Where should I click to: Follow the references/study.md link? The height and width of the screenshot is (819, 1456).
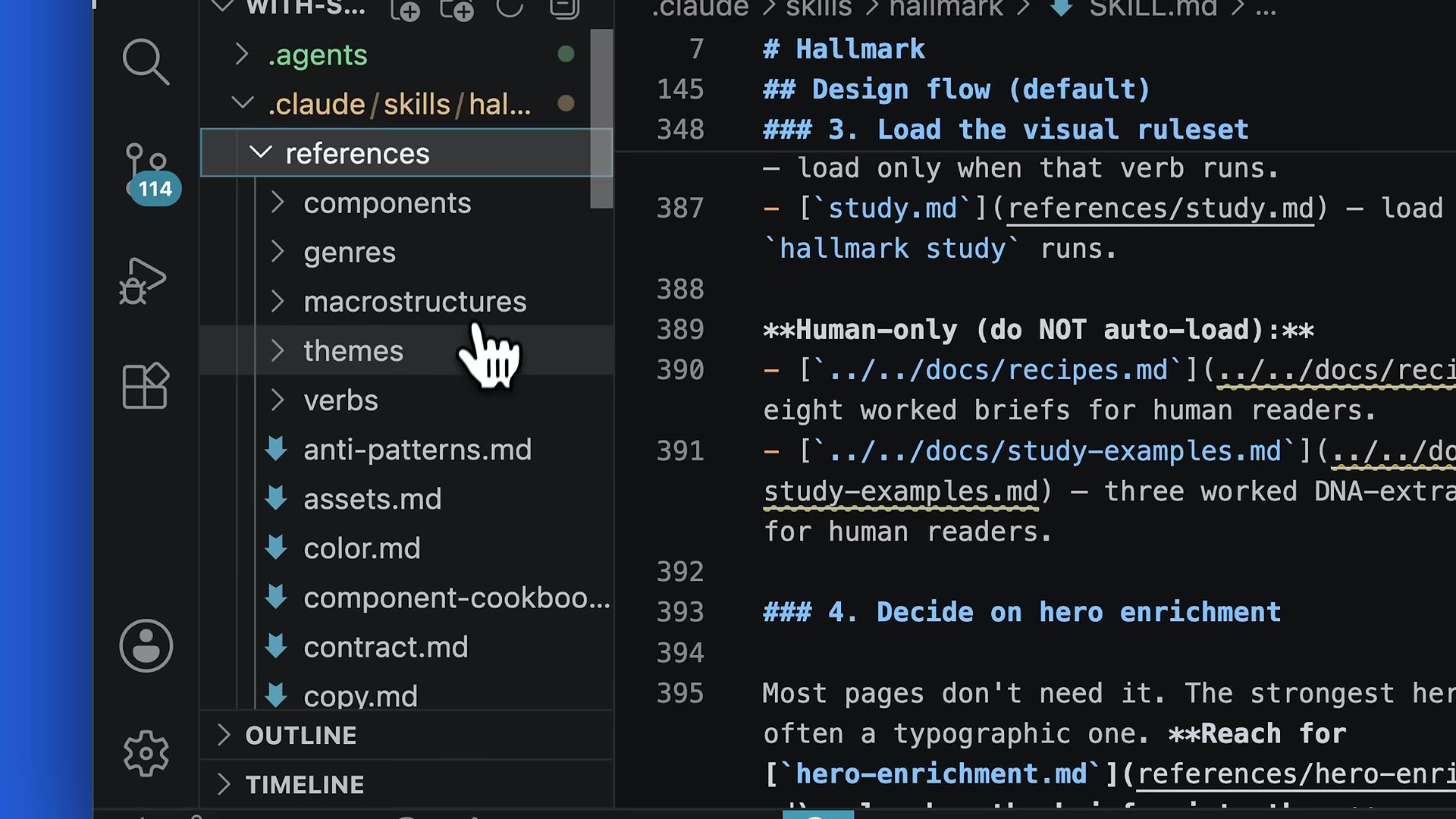point(1159,208)
